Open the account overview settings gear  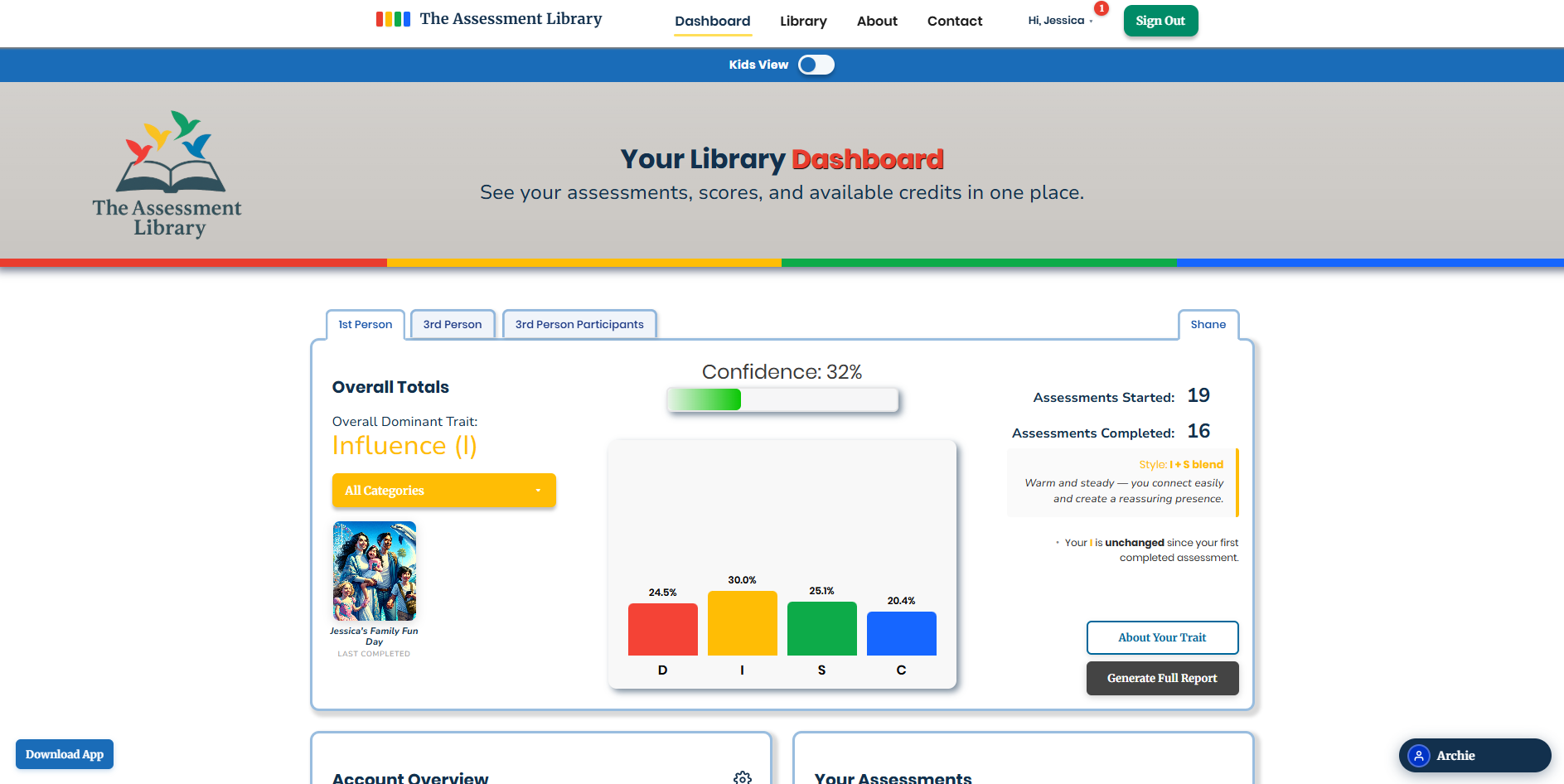[x=743, y=777]
